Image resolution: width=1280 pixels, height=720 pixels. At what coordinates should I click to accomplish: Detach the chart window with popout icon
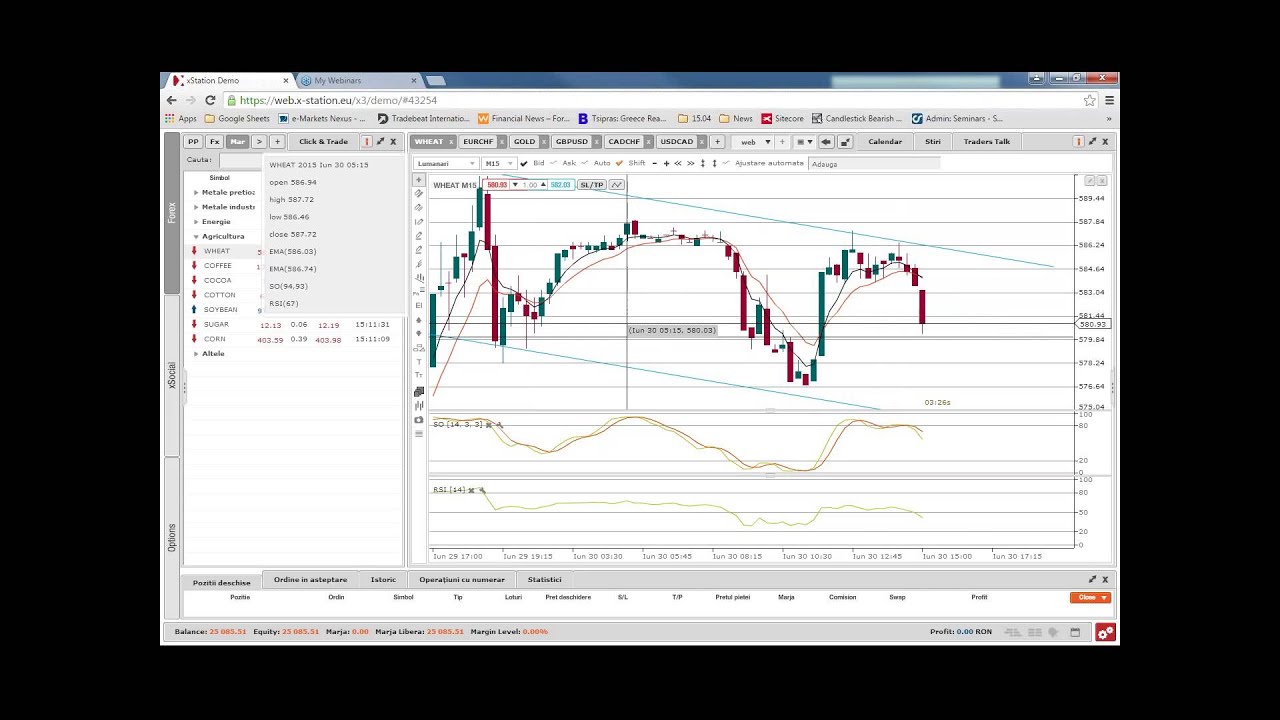point(845,142)
